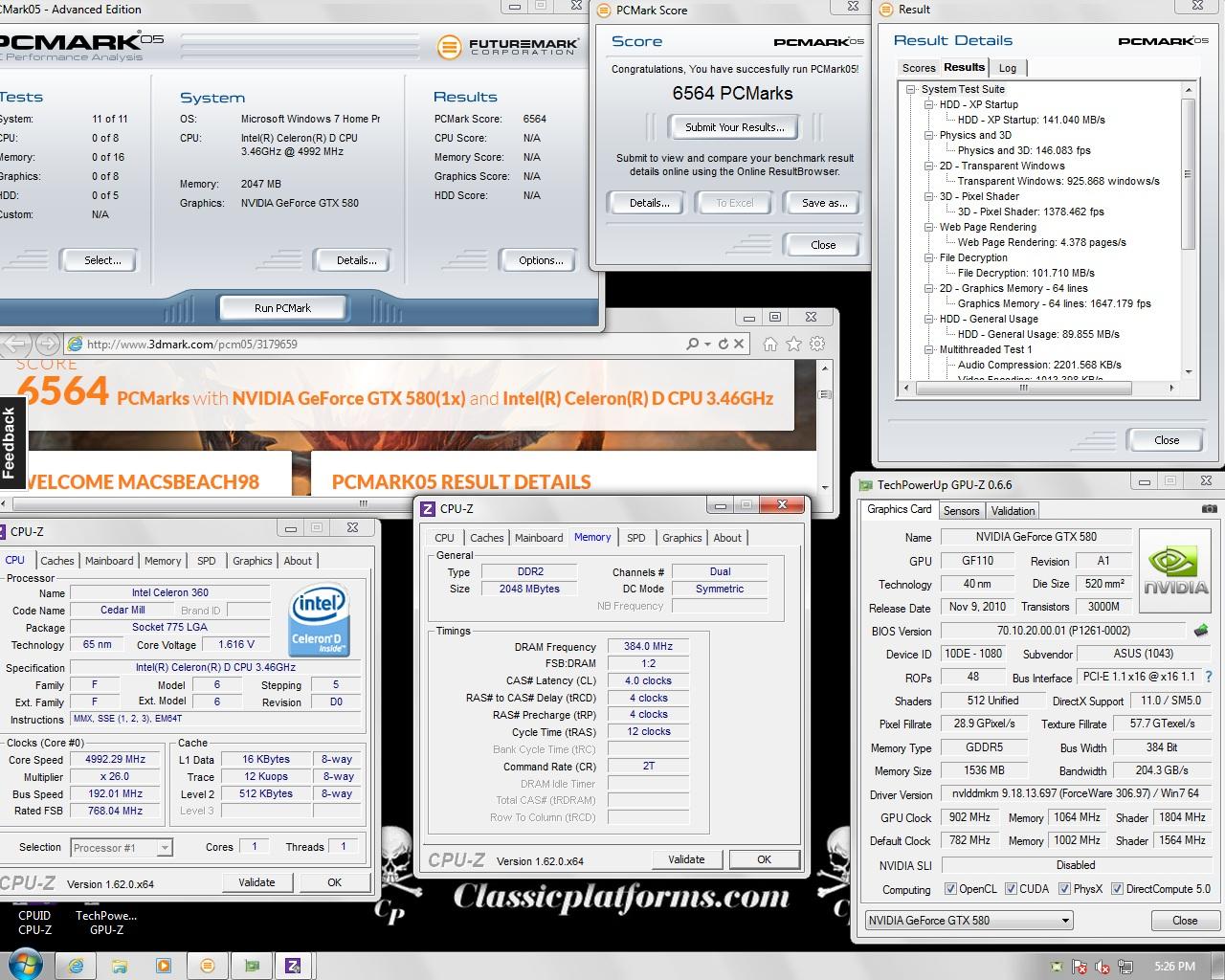1225x980 pixels.
Task: Take a GPU-Z screenshot via the camera icon
Action: click(x=1209, y=509)
